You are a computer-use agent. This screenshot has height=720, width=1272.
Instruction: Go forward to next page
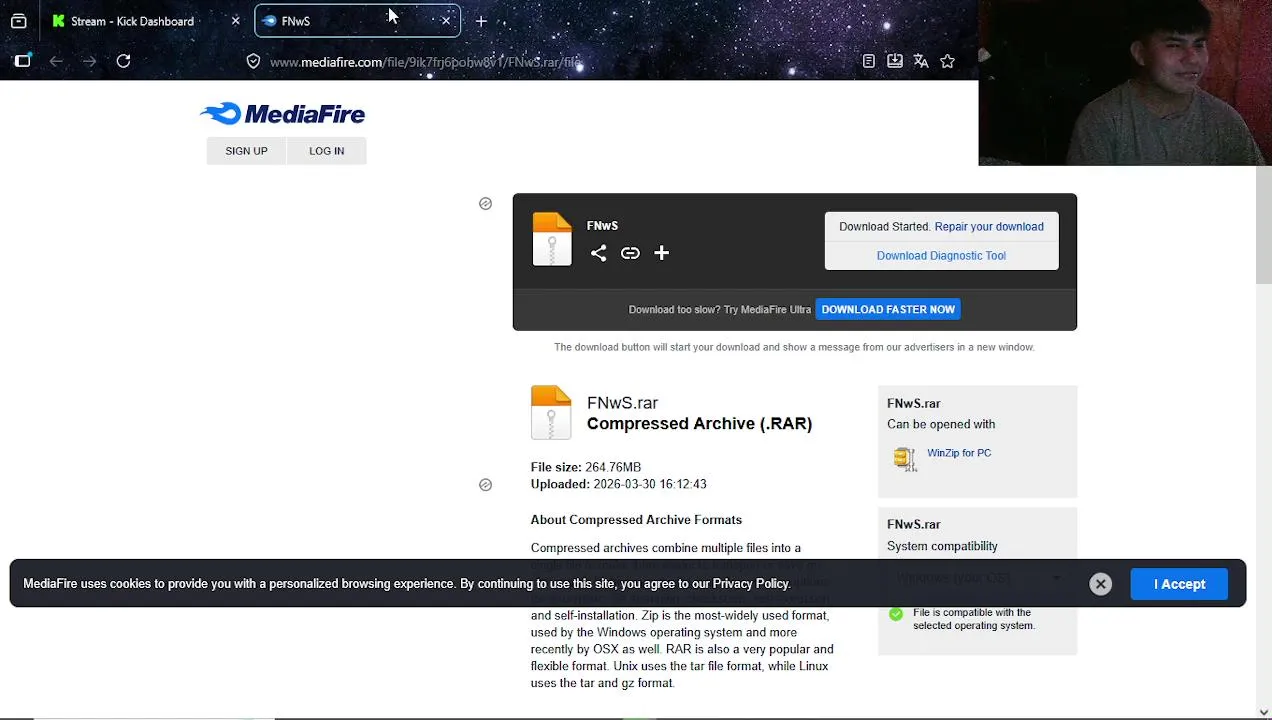pos(90,61)
